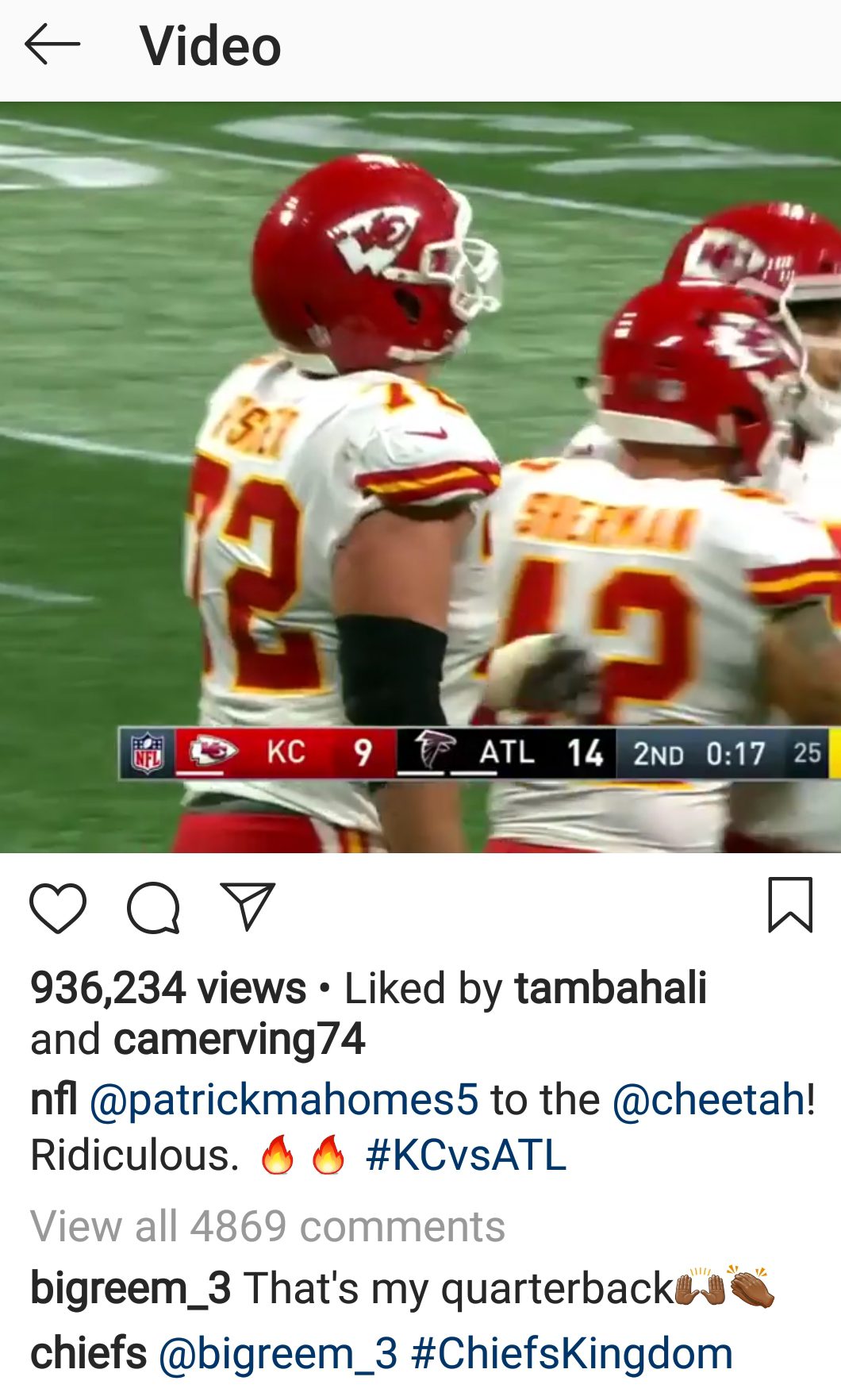
Task: Open chiefs commenter profile
Action: point(89,1353)
